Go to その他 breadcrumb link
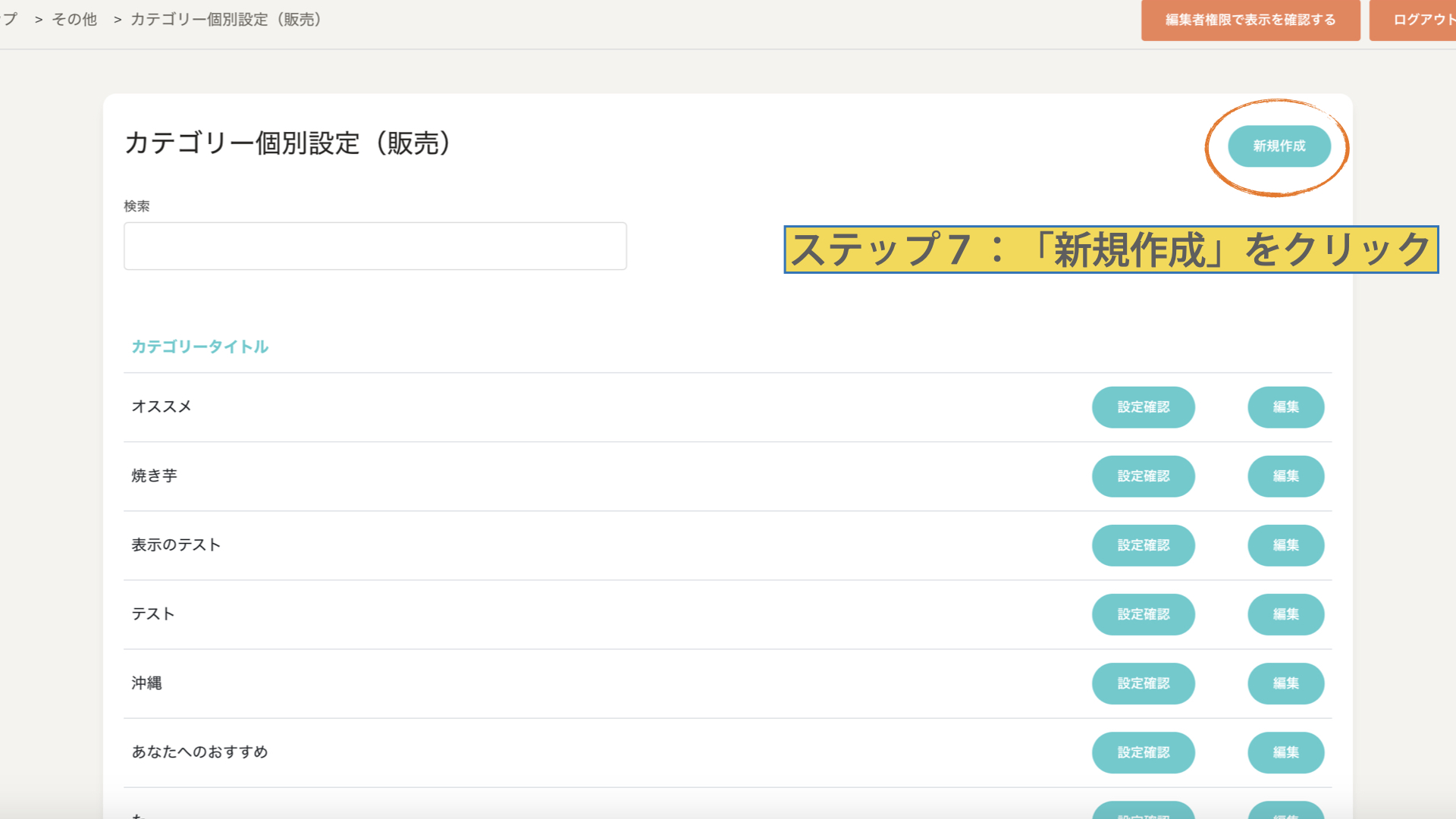Screen dimensions: 1456x819 pos(74,20)
